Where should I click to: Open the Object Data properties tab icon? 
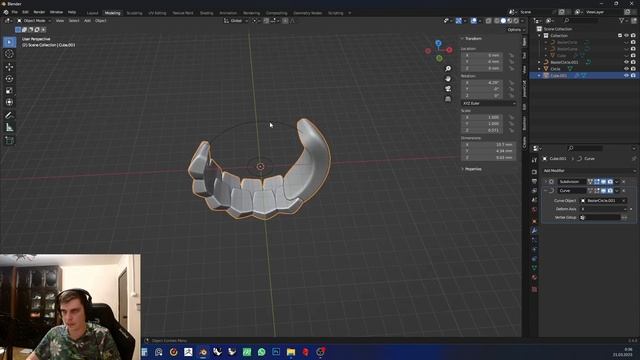534,268
